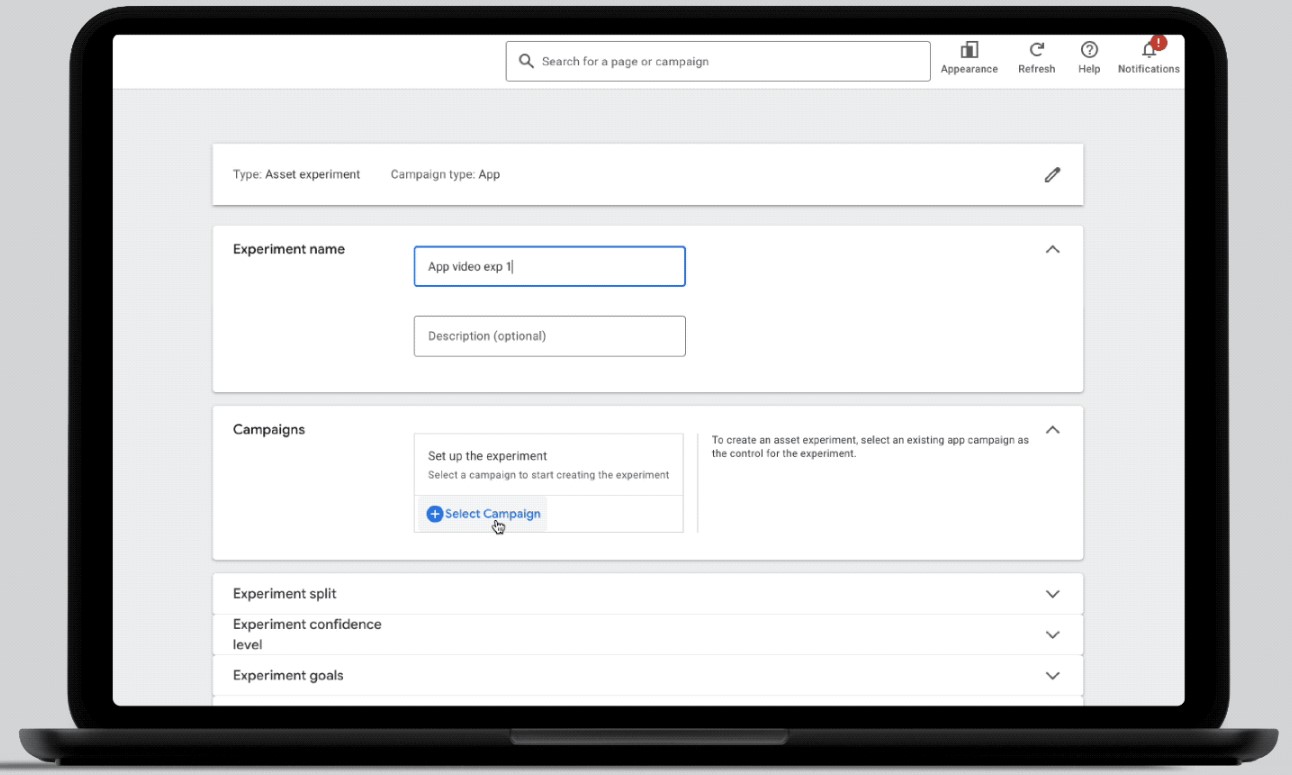Click the 'Experiment goals' section title
Image resolution: width=1292 pixels, height=775 pixels.
click(x=288, y=676)
